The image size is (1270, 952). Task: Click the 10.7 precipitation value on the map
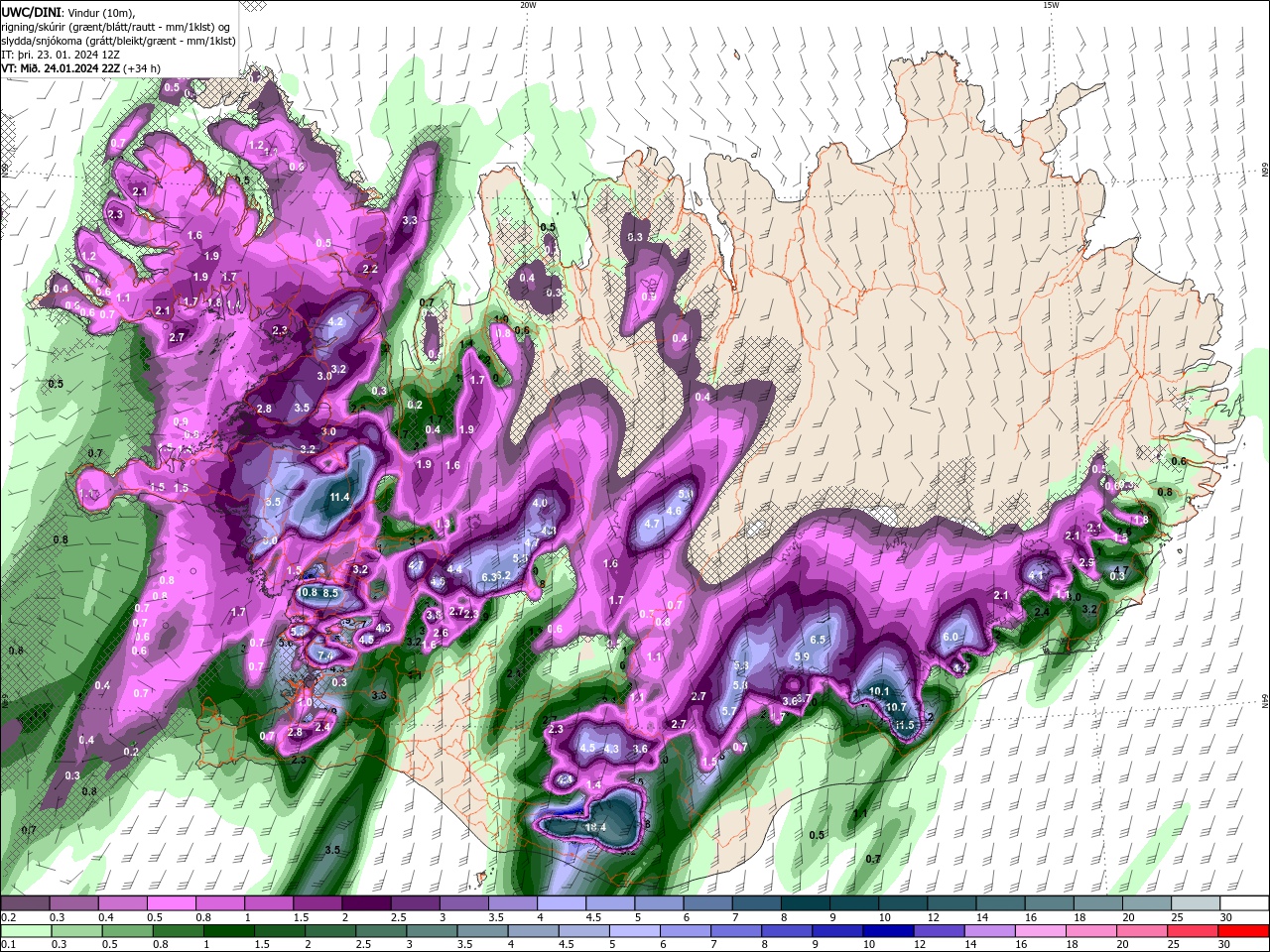click(896, 707)
